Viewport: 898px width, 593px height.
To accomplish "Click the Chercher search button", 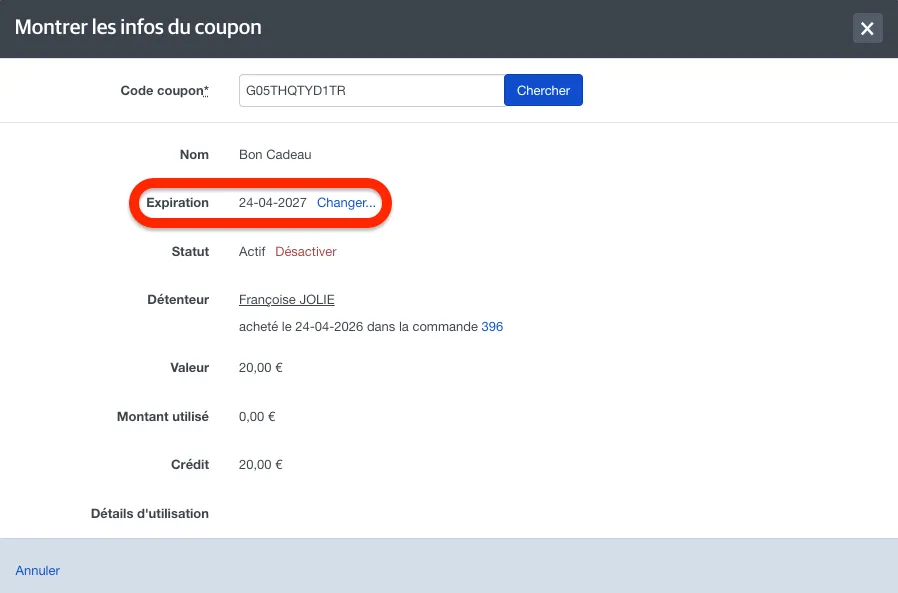I will (x=543, y=91).
